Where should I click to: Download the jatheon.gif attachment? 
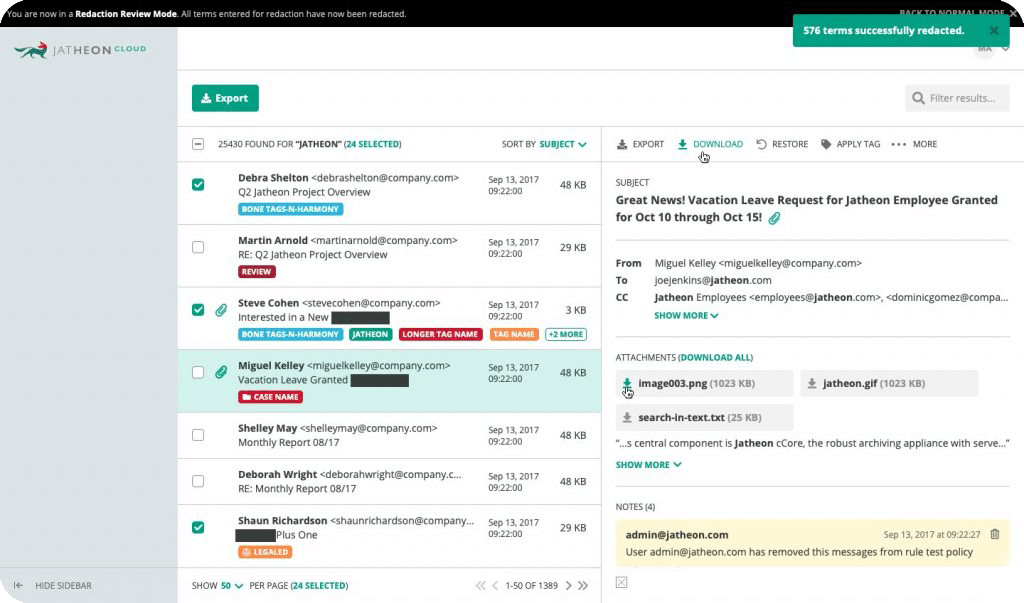pos(812,383)
